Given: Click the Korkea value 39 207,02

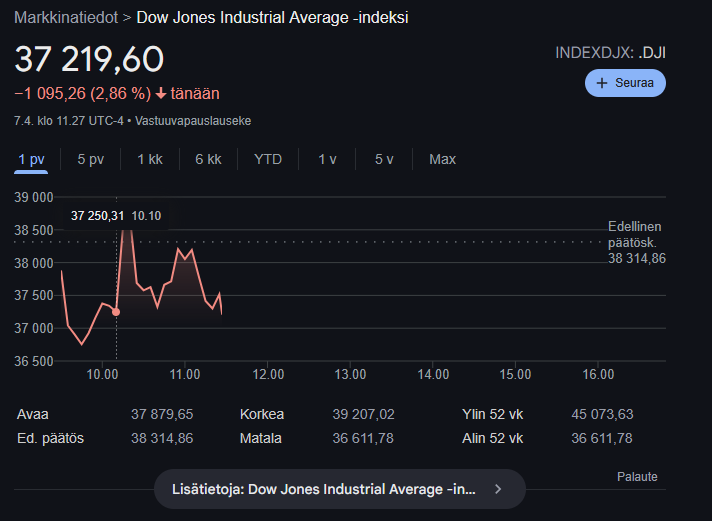Looking at the screenshot, I should [363, 414].
